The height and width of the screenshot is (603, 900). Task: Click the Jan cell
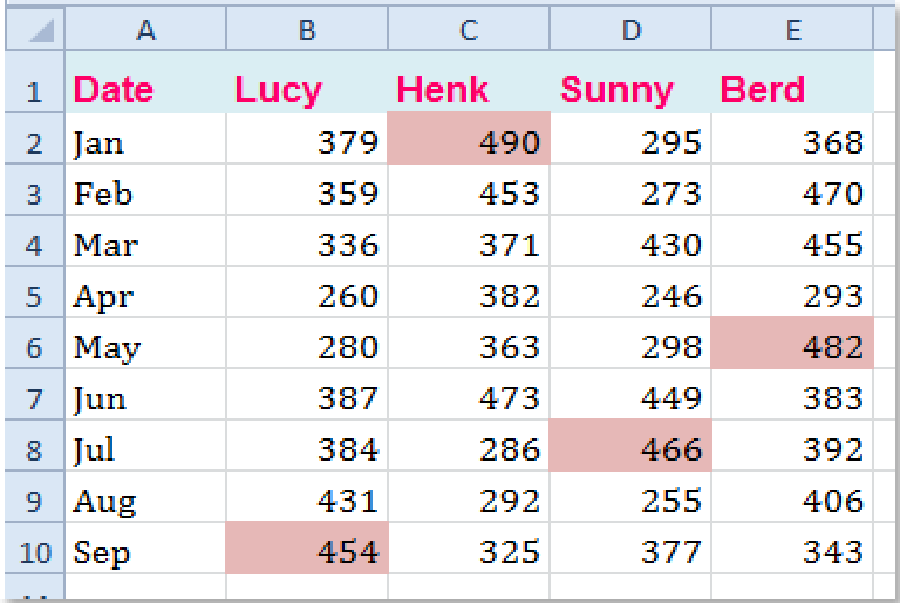pos(146,138)
